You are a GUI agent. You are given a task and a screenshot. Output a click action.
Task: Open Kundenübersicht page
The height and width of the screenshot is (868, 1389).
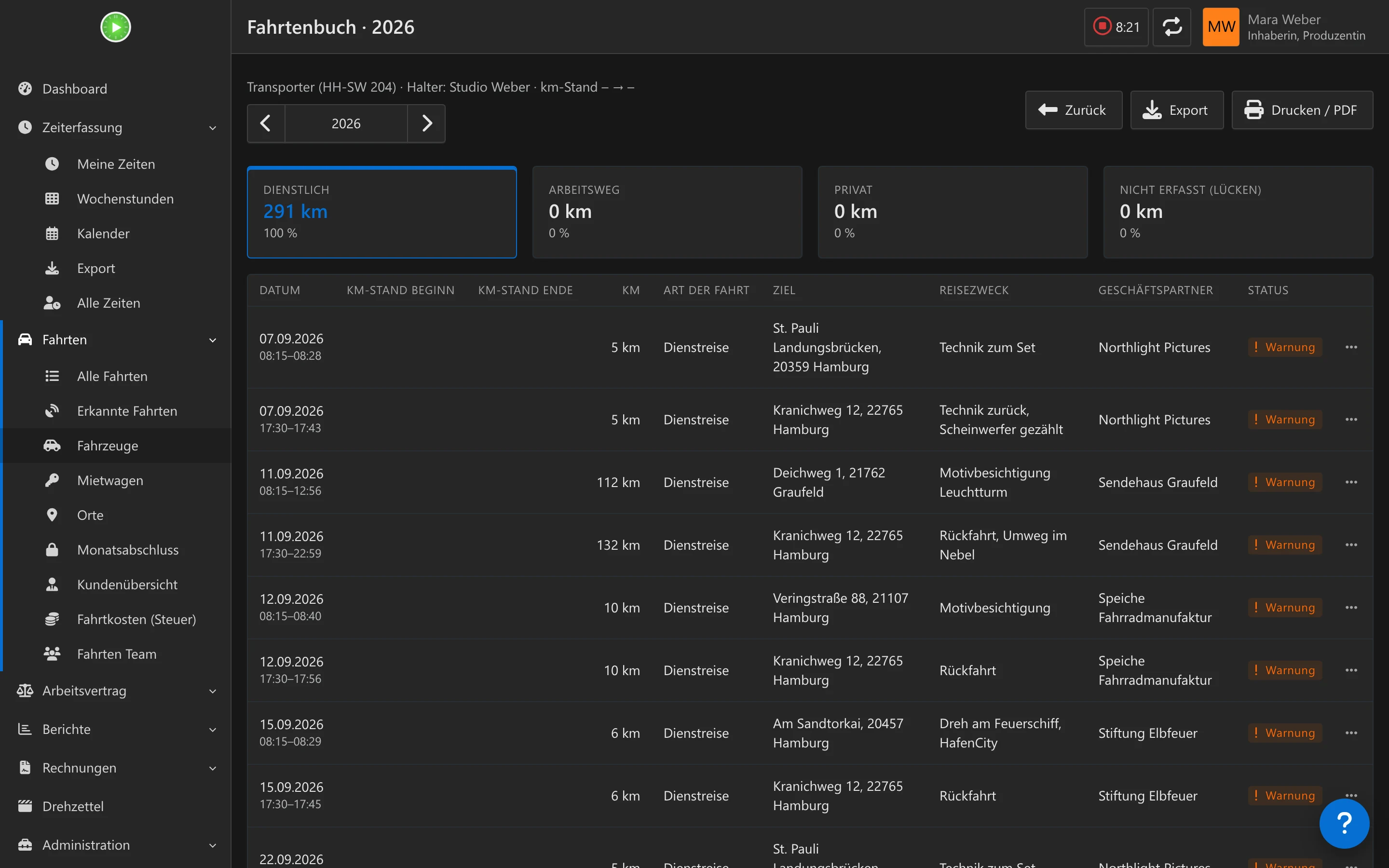[x=116, y=584]
